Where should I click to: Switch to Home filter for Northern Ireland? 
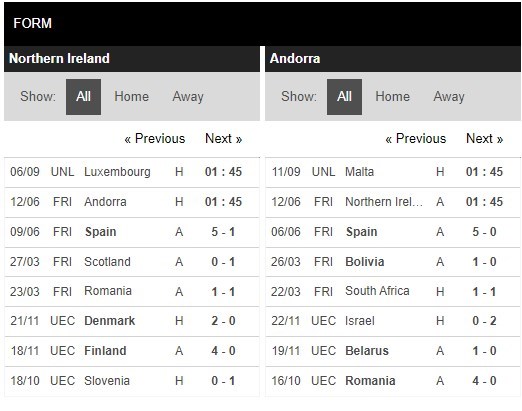coord(131,97)
